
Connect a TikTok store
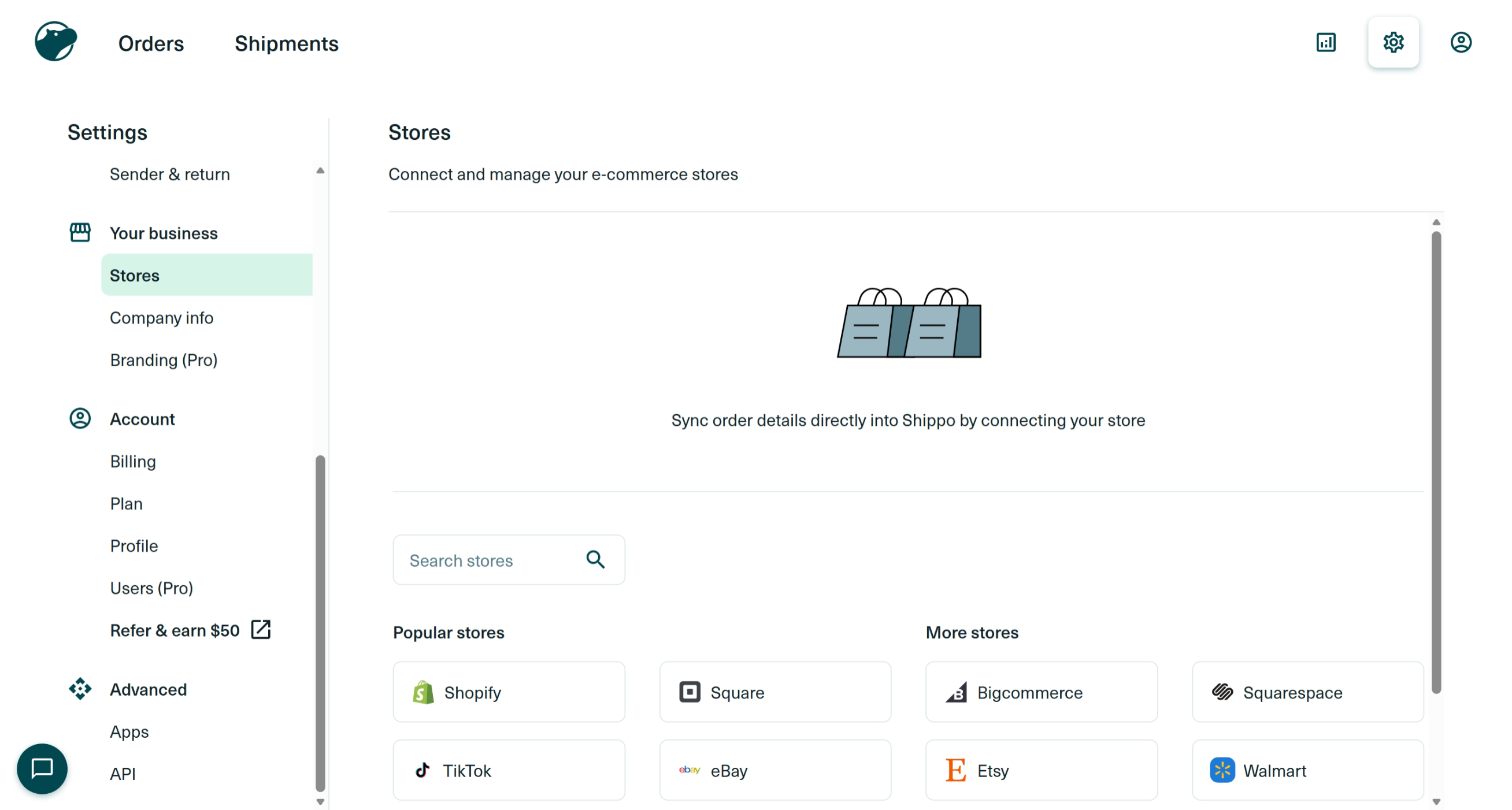click(x=509, y=770)
